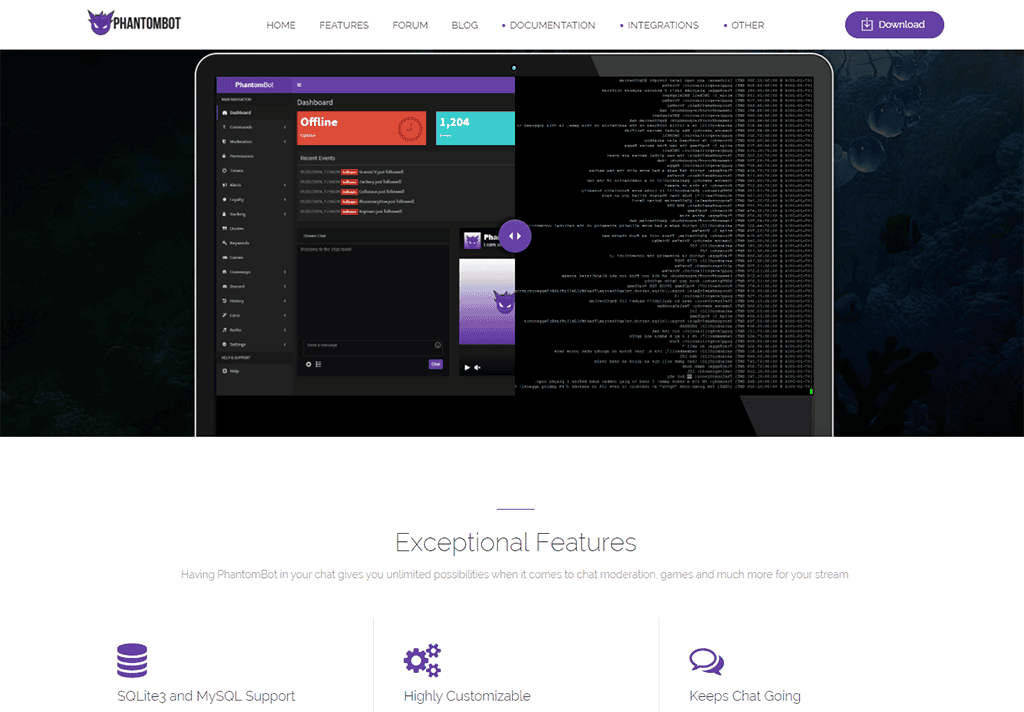Click the purple Chat send button

point(436,364)
